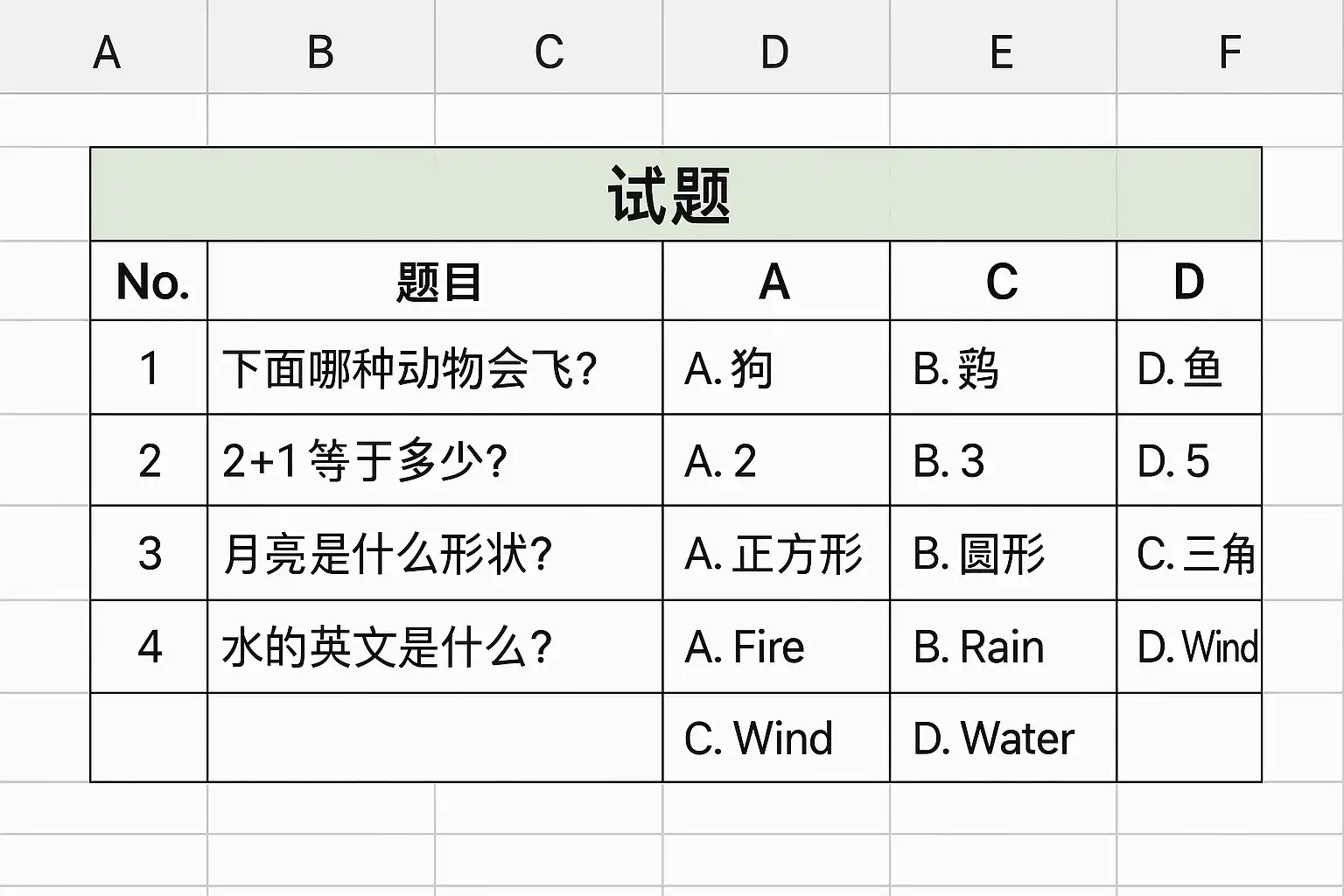Click the cell A. 正方形
The height and width of the screenshot is (896, 1344).
(776, 553)
